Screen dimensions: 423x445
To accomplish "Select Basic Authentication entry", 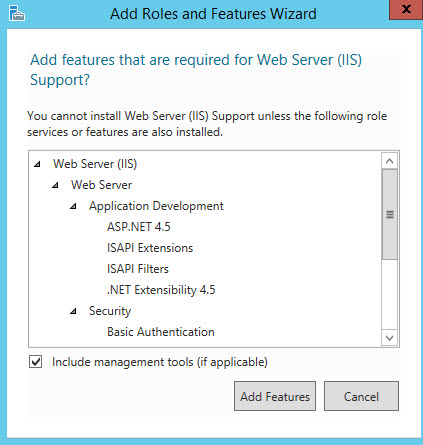I will click(161, 332).
